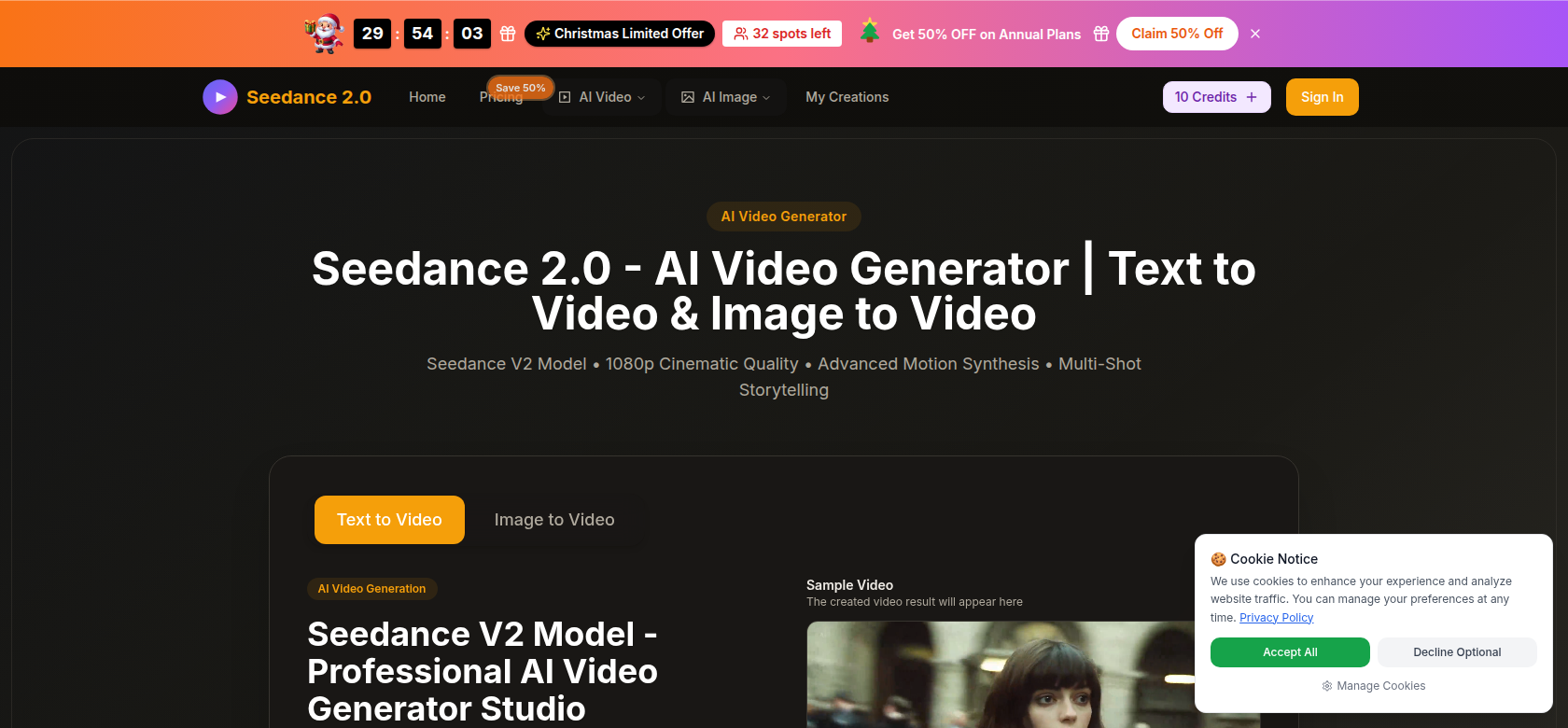
Task: Click the countdown minutes value 54
Action: point(422,34)
